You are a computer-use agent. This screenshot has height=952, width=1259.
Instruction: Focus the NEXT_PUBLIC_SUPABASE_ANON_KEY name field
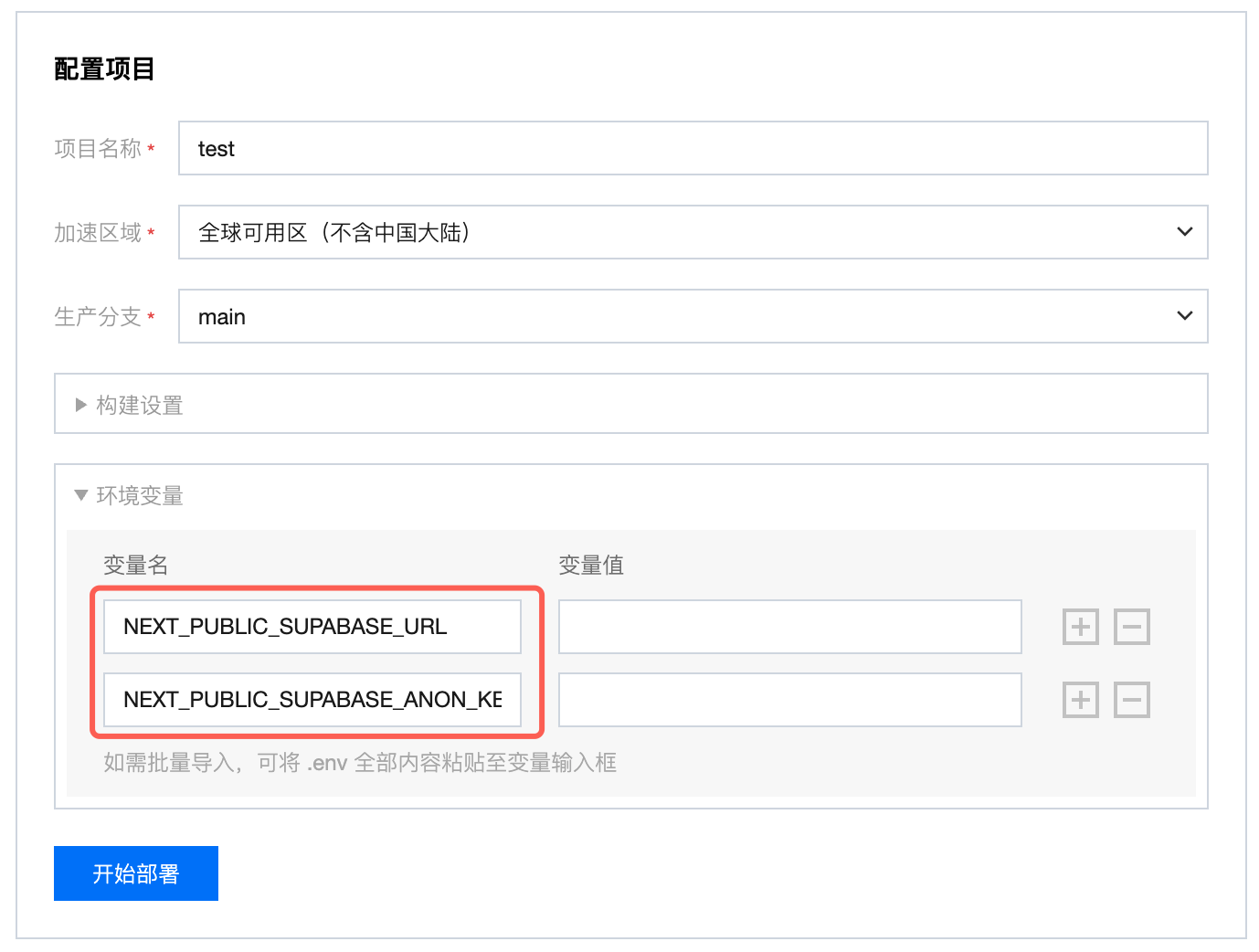pyautogui.click(x=312, y=700)
